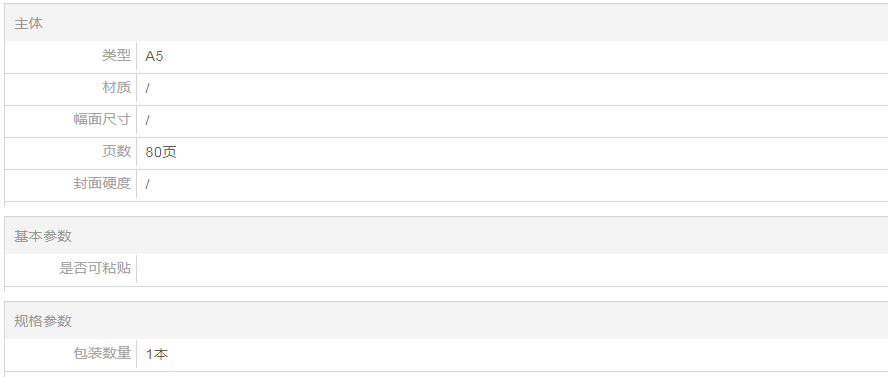Click the slash value beside 材质

coord(147,88)
